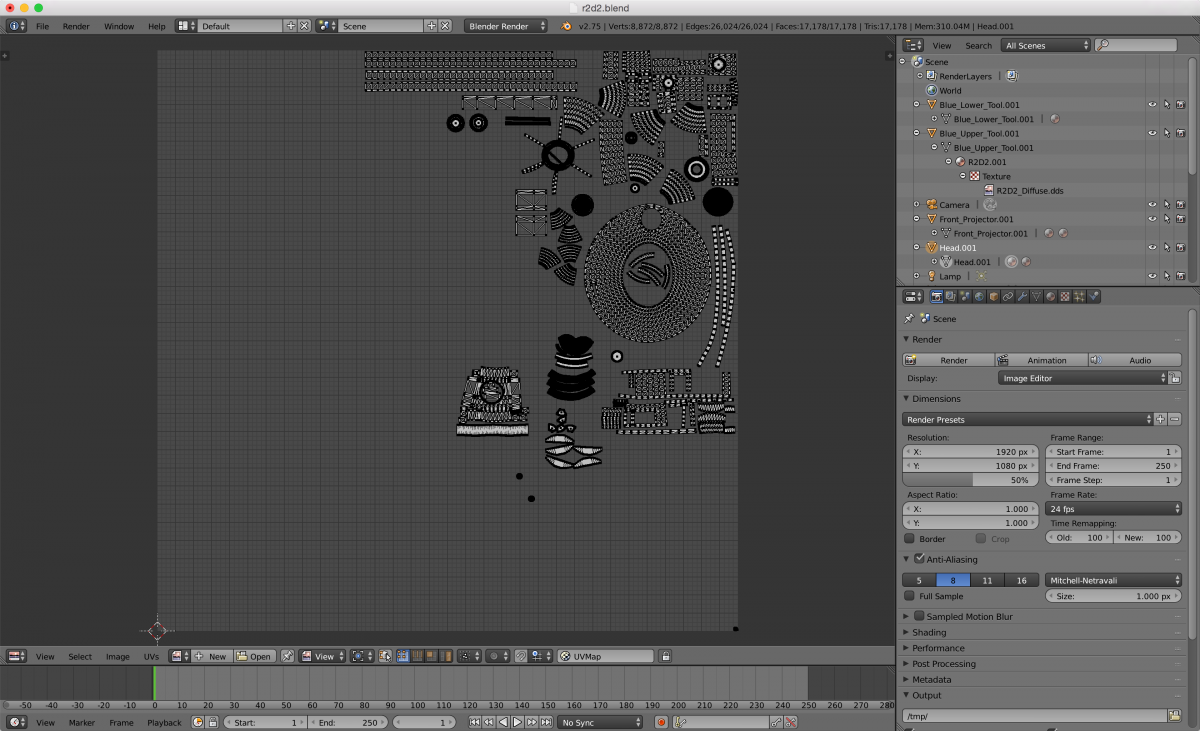Click the Render button

[x=949, y=360]
